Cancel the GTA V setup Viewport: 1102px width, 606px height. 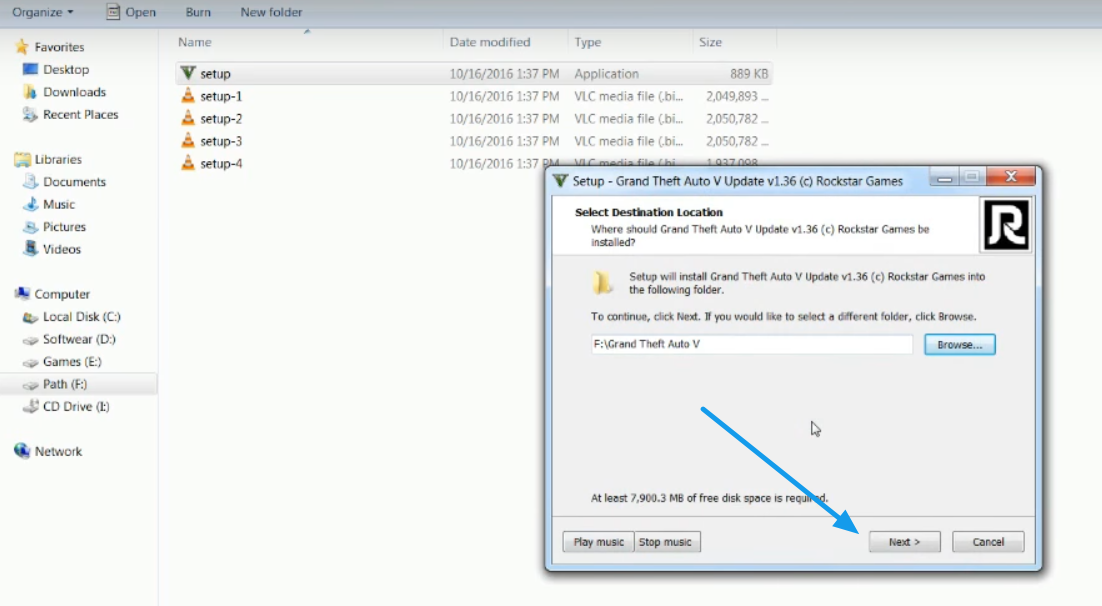point(988,542)
